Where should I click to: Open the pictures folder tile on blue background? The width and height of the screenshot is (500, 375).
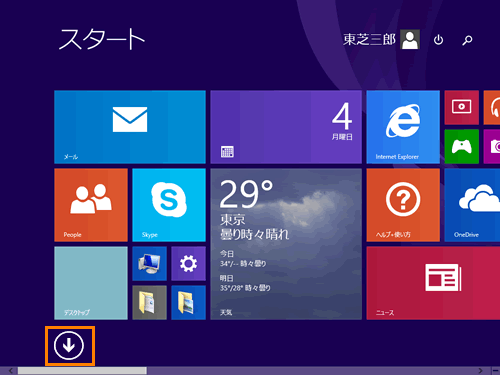pos(188,302)
